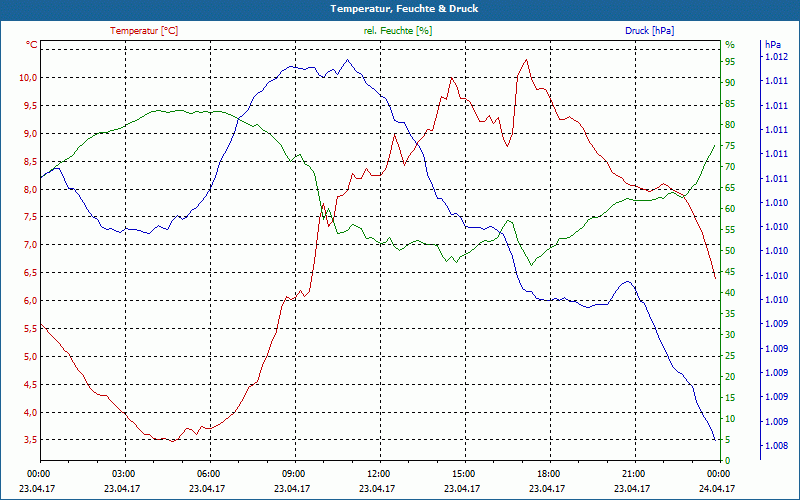Image resolution: width=800 pixels, height=500 pixels.
Task: Click the 9,5 temperature axis value
Action: coord(30,106)
